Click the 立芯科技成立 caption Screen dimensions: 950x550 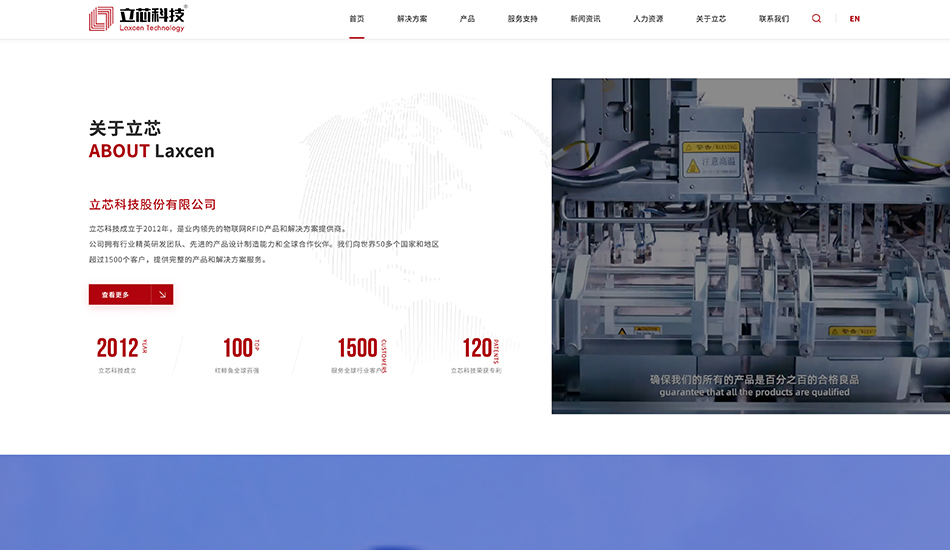pos(118,371)
